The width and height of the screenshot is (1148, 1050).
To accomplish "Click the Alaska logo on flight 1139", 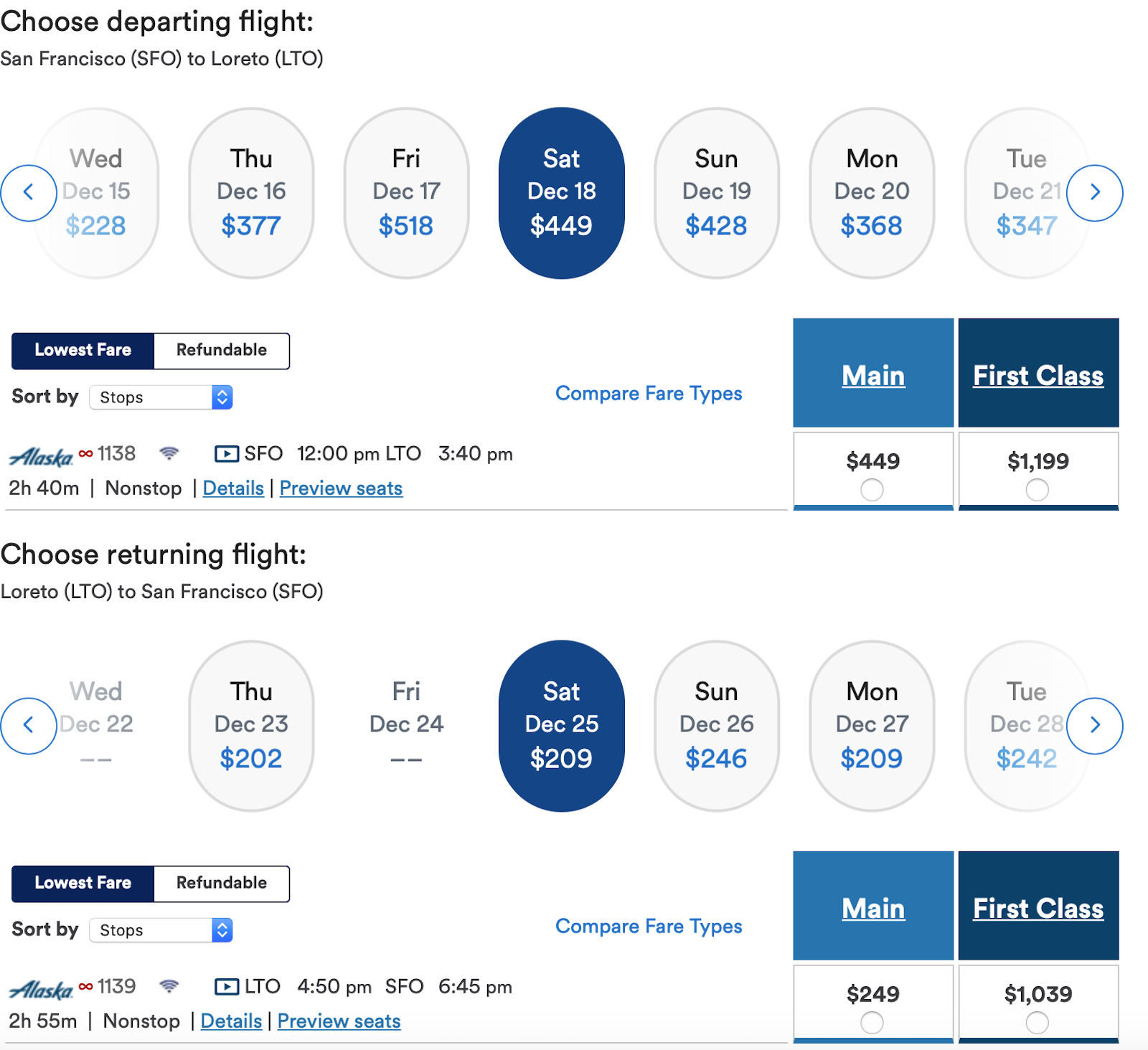I will pos(41,990).
